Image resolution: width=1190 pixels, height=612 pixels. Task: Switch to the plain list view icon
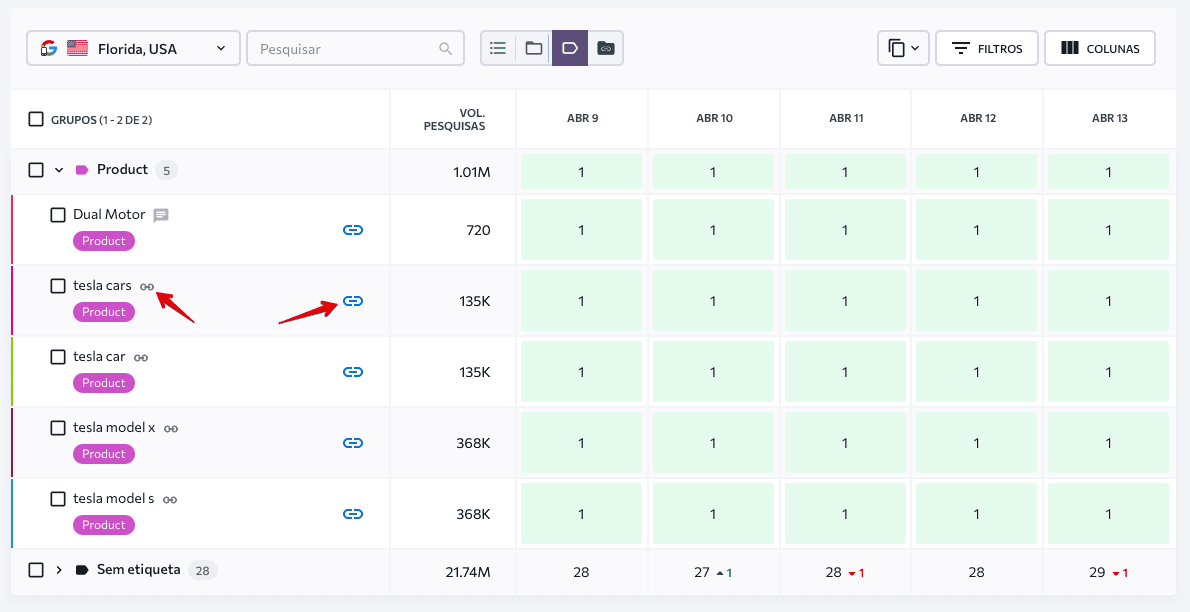498,49
